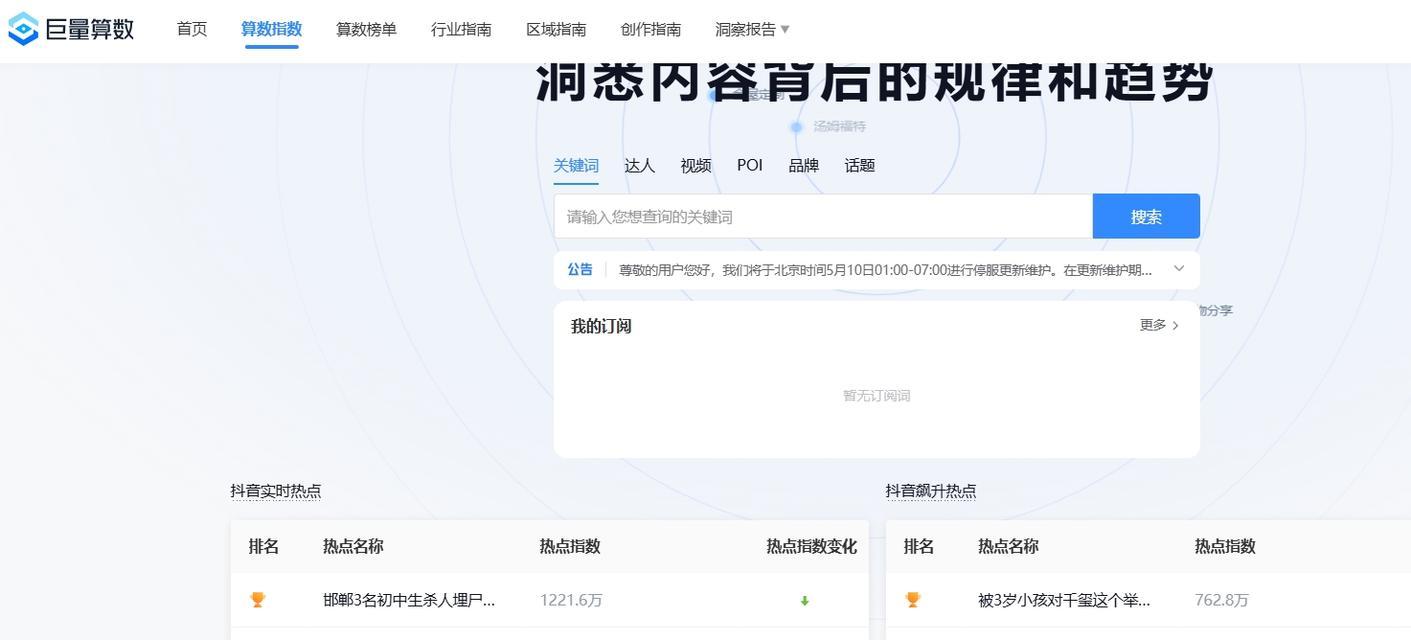Screen dimensions: 1411x640
Task: Click the green down arrow trend icon
Action: 804,601
